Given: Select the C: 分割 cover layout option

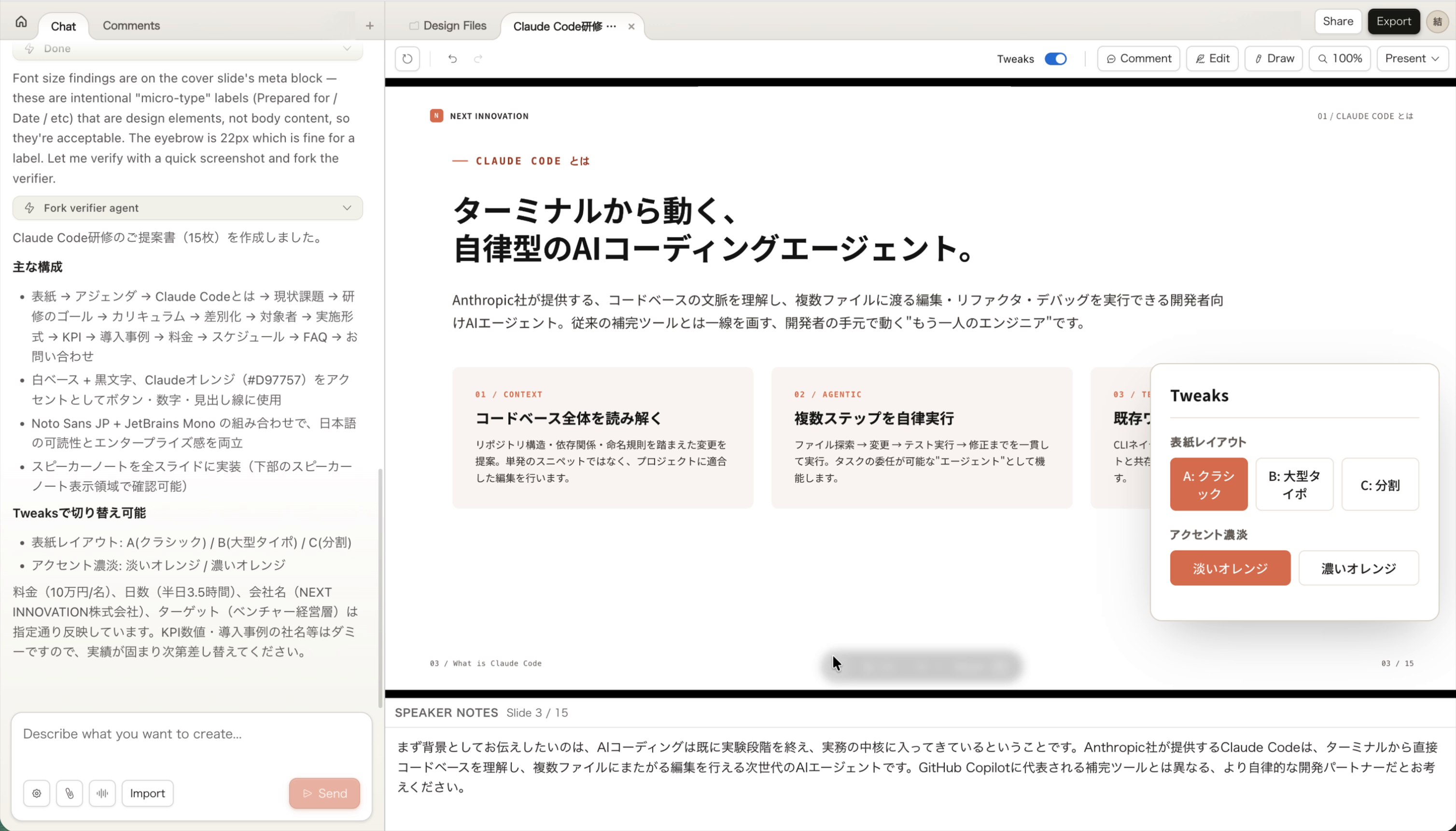Looking at the screenshot, I should (1380, 485).
